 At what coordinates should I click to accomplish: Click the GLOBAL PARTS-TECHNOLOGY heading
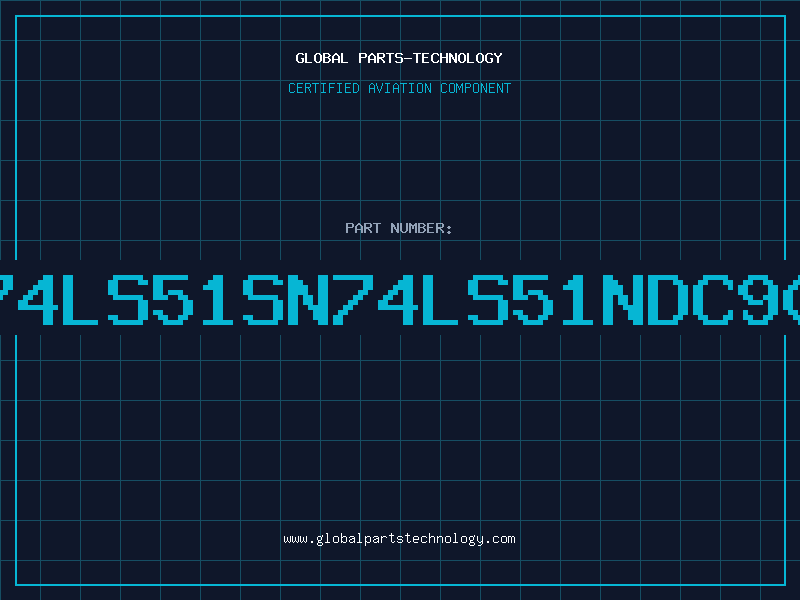[399, 58]
